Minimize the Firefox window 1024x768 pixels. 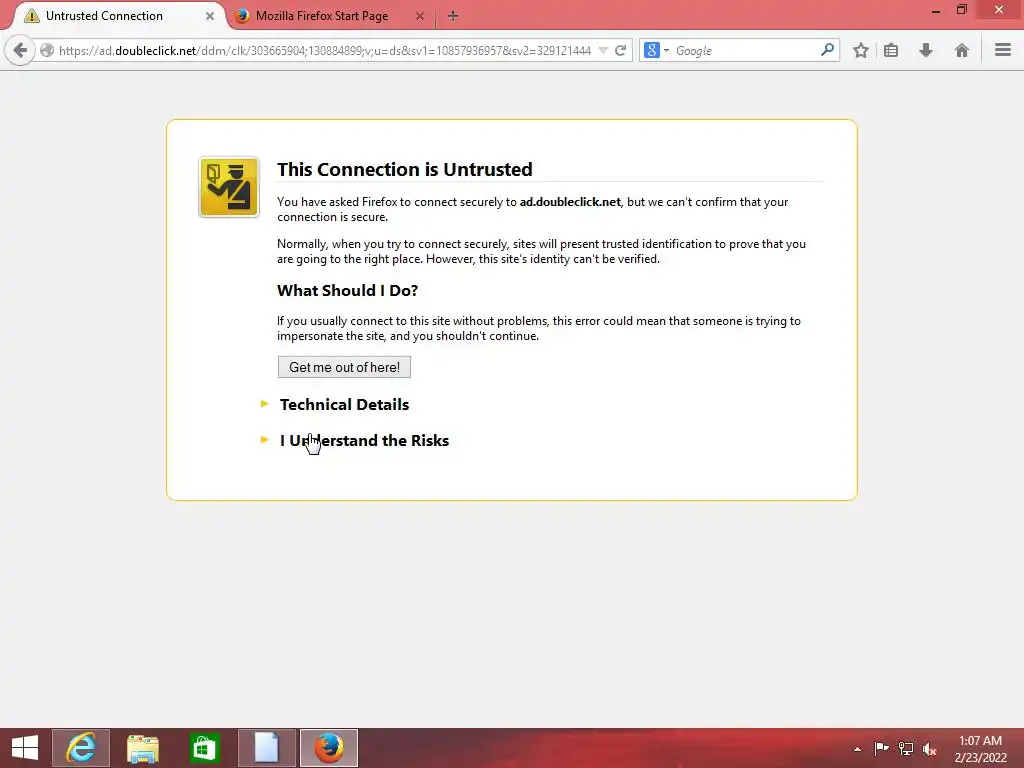[x=935, y=10]
